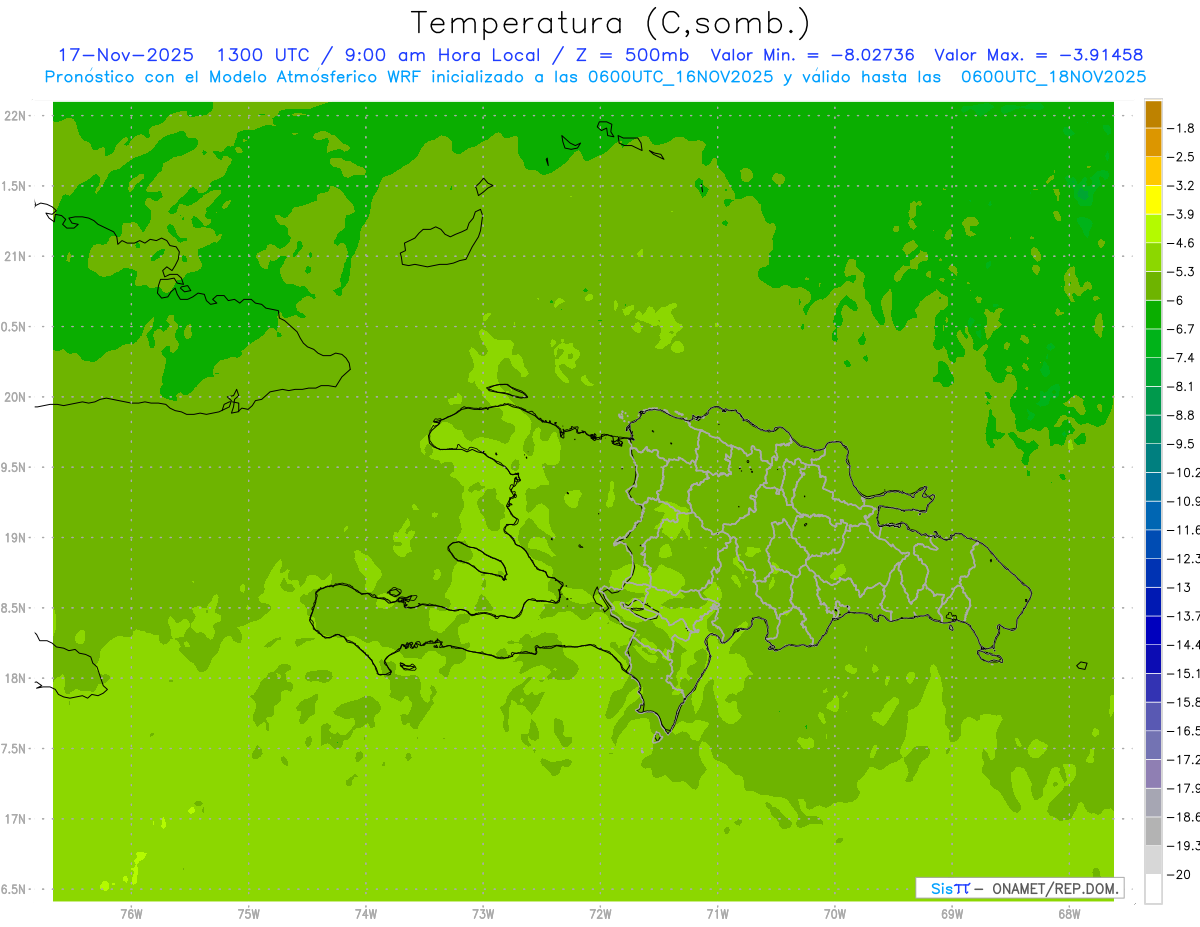Click the '68W' longitude label
1200x927 pixels.
[1069, 914]
